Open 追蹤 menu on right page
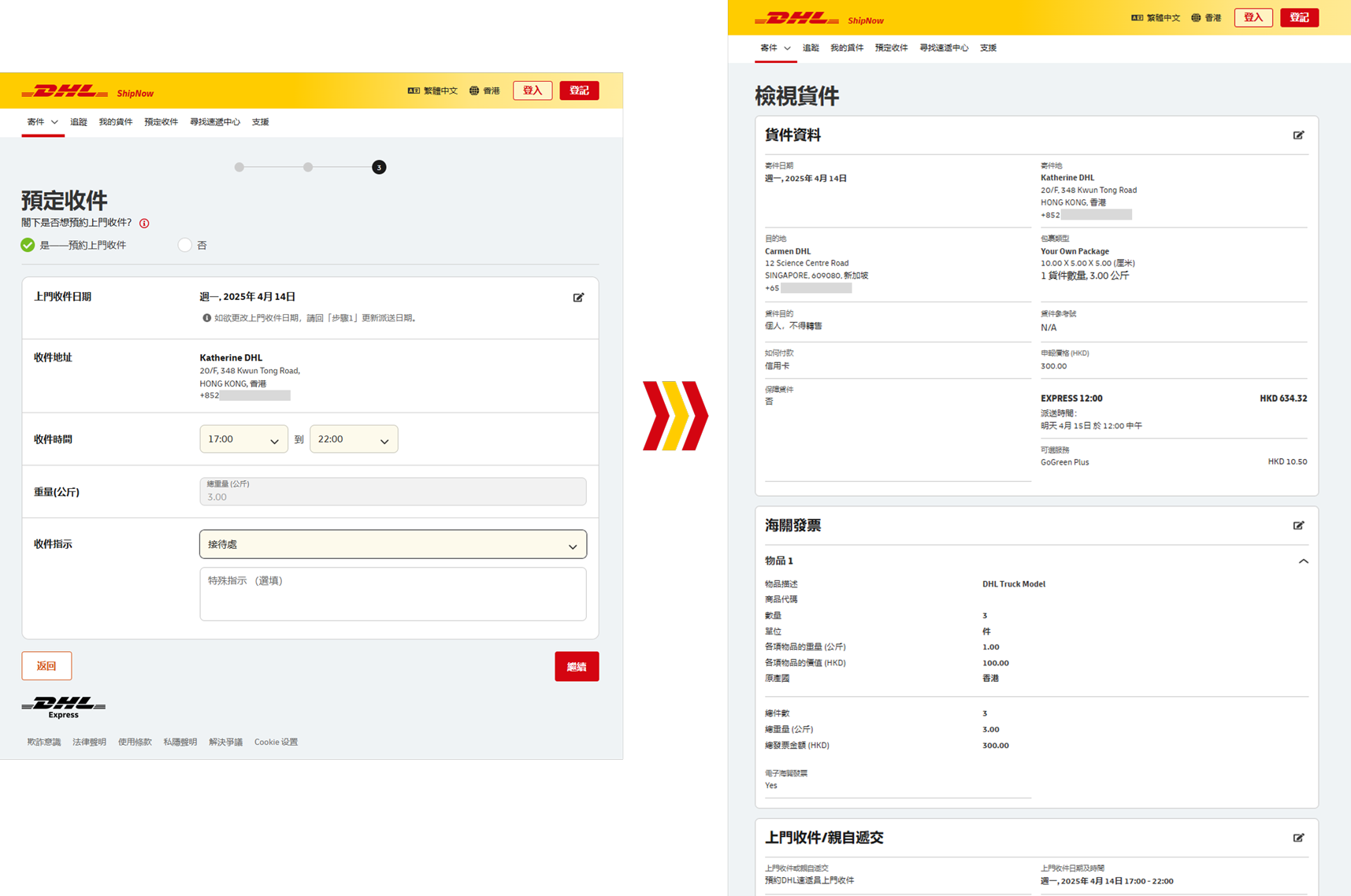This screenshot has height=896, width=1351. tap(811, 48)
